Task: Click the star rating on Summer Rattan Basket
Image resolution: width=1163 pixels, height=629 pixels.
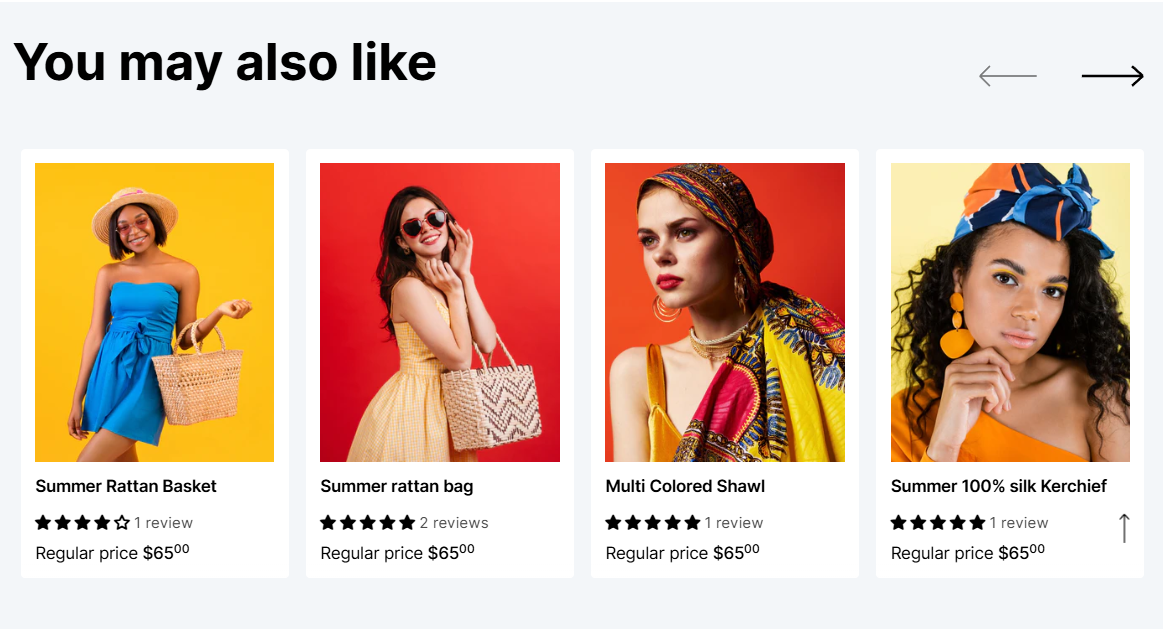Action: click(x=82, y=523)
